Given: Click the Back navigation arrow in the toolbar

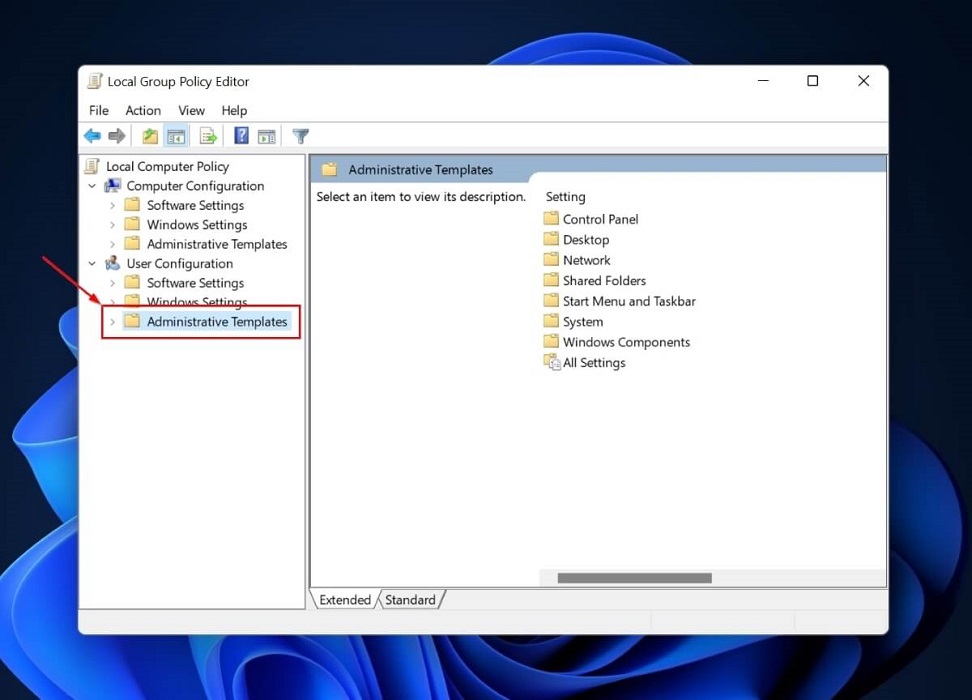Looking at the screenshot, I should coord(92,136).
